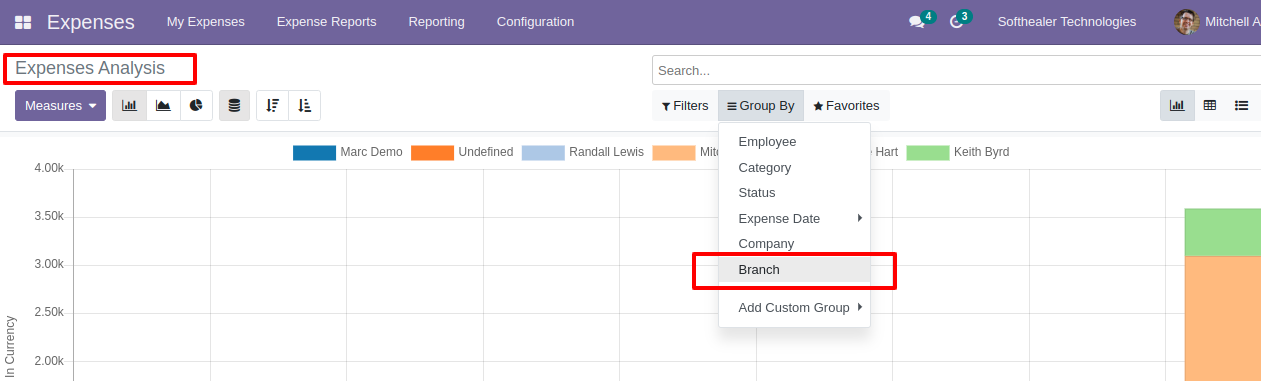Open the conversations message icon
Screen dimensions: 1261x381
coord(916,22)
